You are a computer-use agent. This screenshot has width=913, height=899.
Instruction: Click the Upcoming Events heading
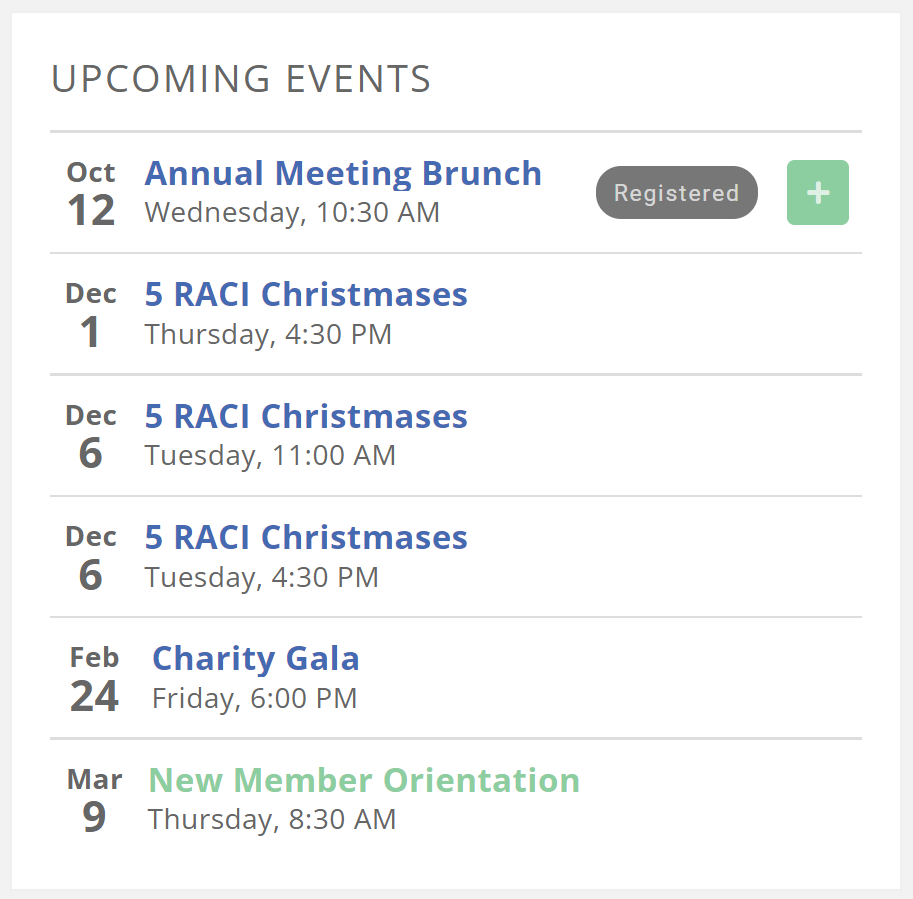pos(241,79)
